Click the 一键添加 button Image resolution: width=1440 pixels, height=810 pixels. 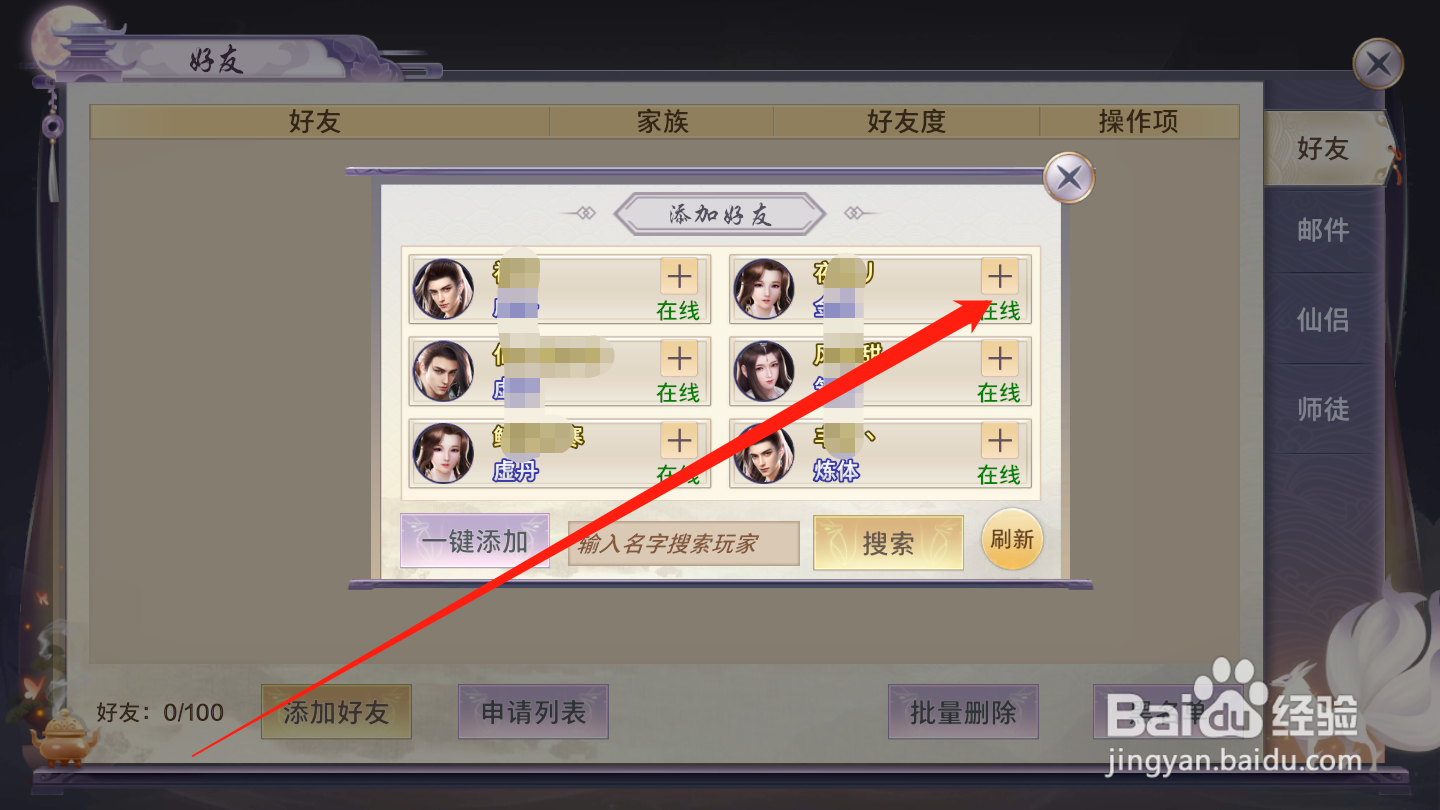click(475, 541)
